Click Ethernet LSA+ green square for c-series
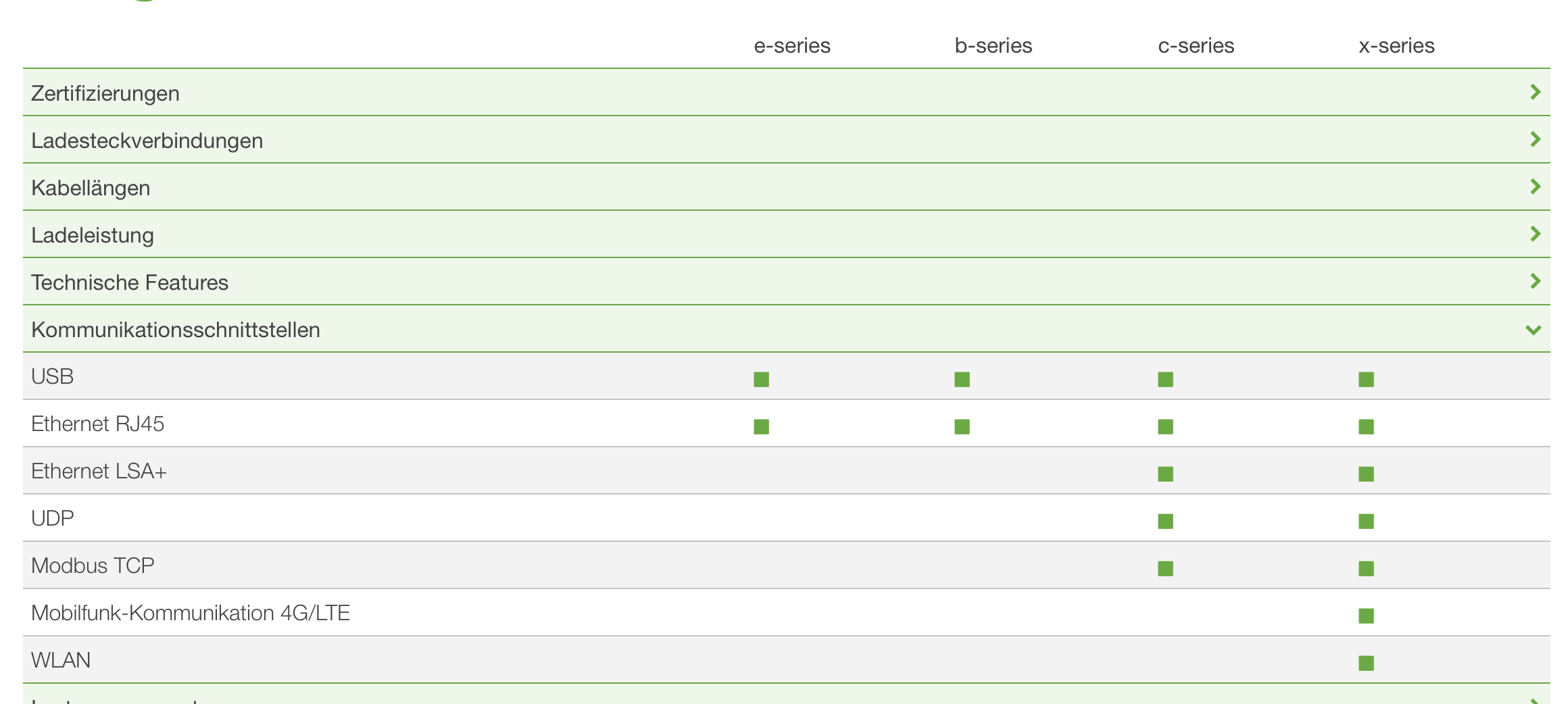Screen dimensions: 1568x704 tap(1165, 474)
